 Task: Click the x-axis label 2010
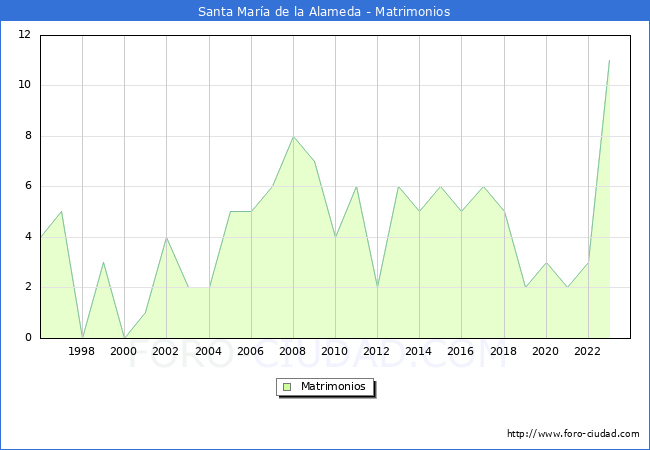(335, 351)
